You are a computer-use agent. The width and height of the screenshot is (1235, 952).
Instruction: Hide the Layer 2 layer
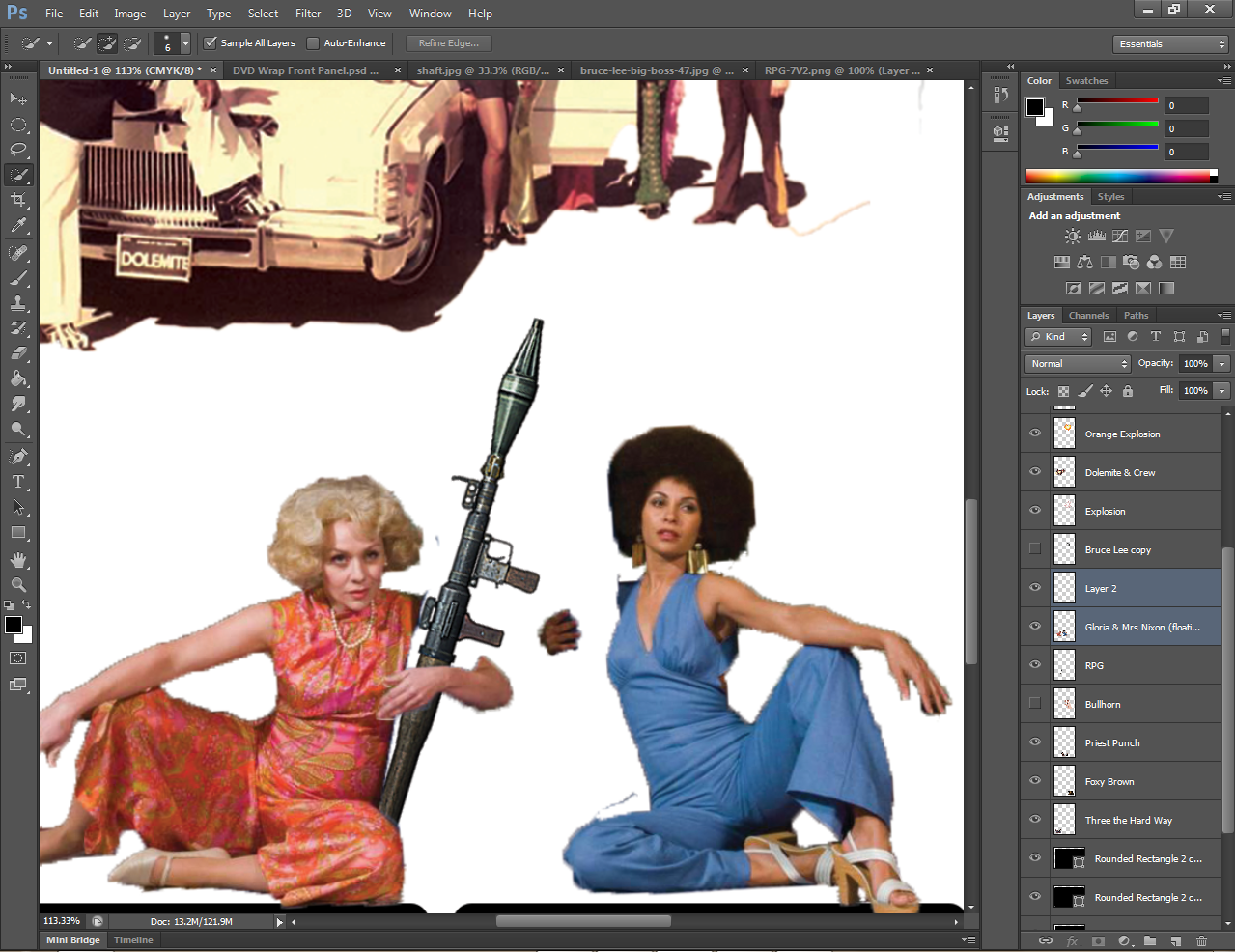(x=1035, y=588)
